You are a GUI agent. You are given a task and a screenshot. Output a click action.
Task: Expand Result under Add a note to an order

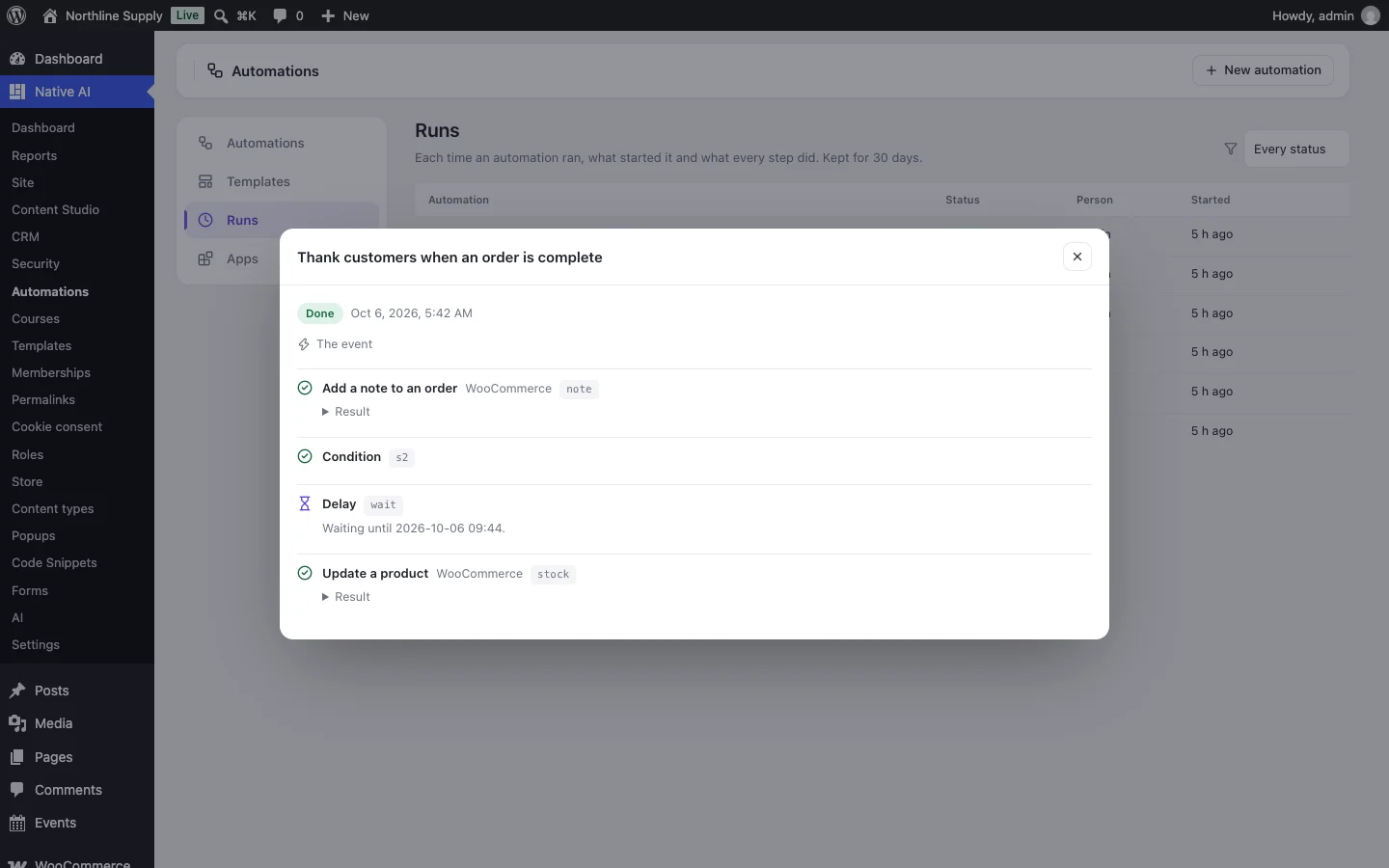click(x=346, y=412)
